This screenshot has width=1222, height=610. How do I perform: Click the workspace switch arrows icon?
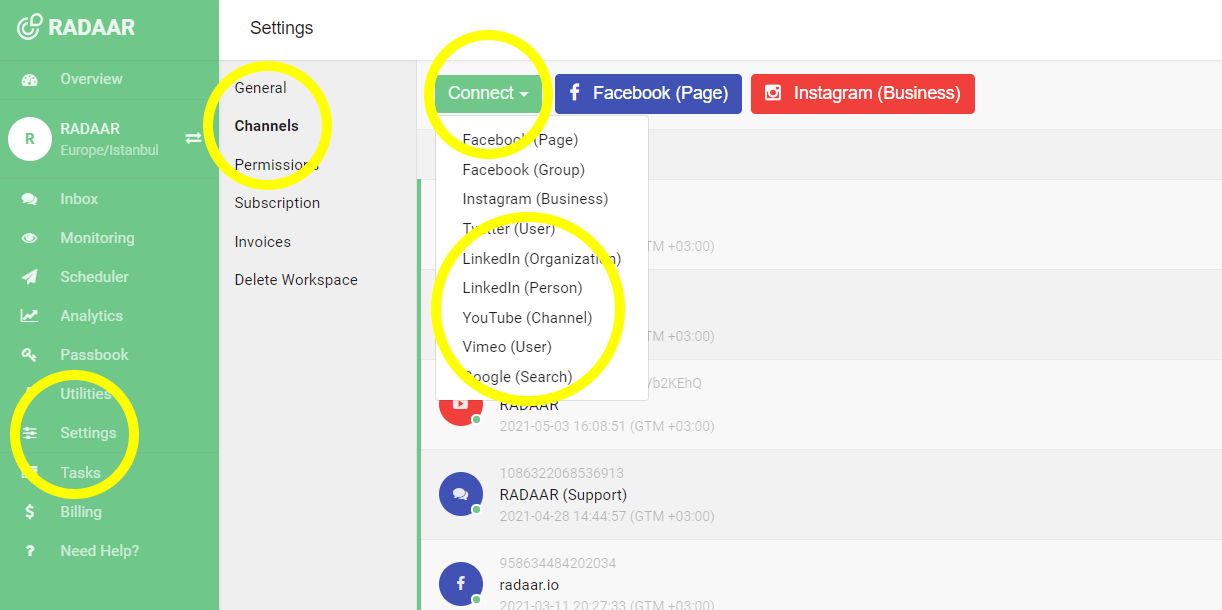(x=194, y=138)
